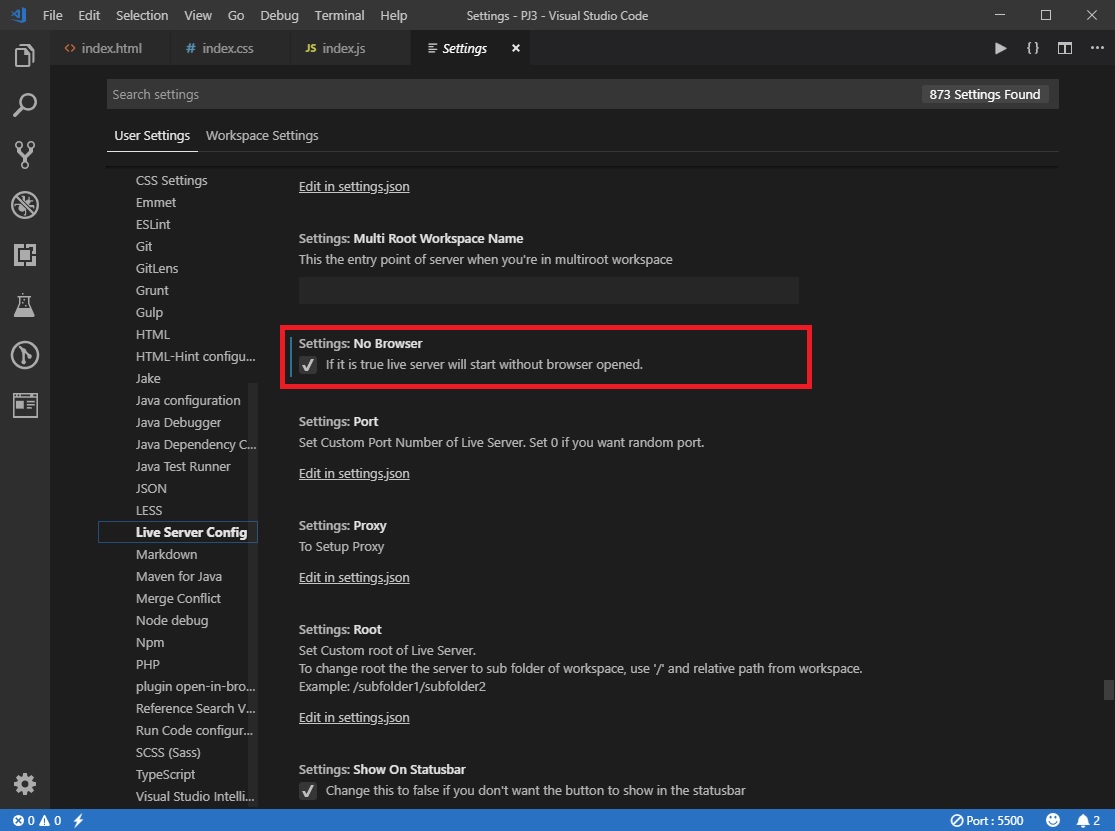
Task: Switch to the Workspace Settings tab
Action: point(262,136)
